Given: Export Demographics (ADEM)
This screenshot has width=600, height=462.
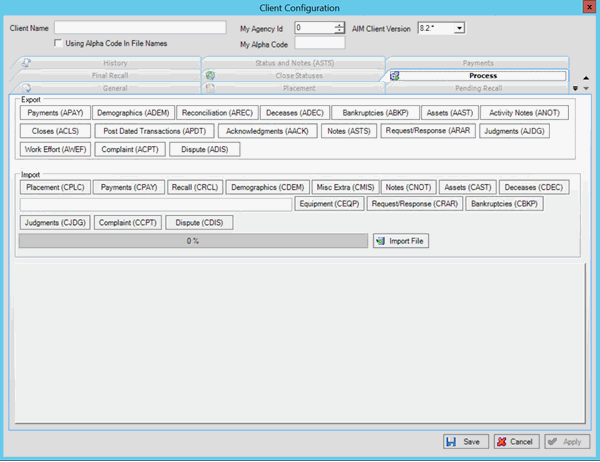Looking at the screenshot, I should pos(133,113).
